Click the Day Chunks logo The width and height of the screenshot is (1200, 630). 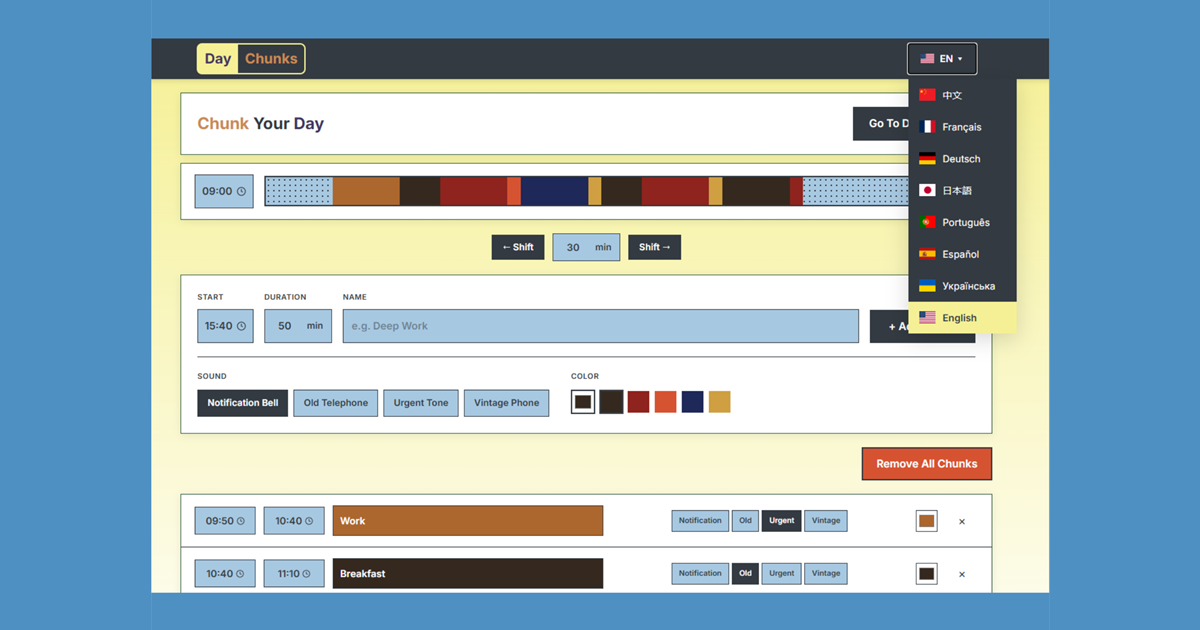coord(251,59)
